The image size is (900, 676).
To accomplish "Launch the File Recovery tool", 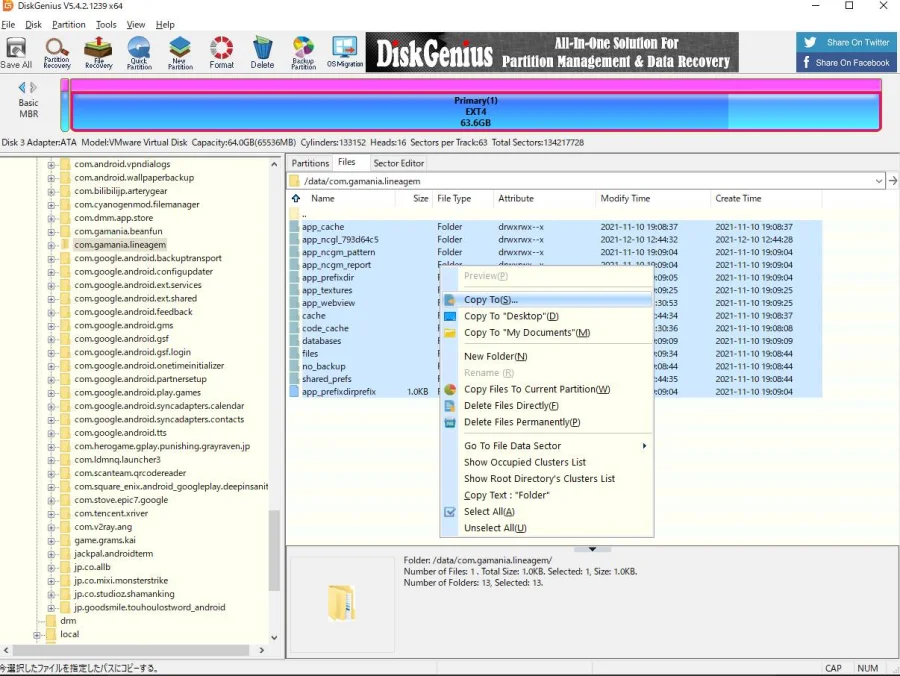I will point(98,53).
